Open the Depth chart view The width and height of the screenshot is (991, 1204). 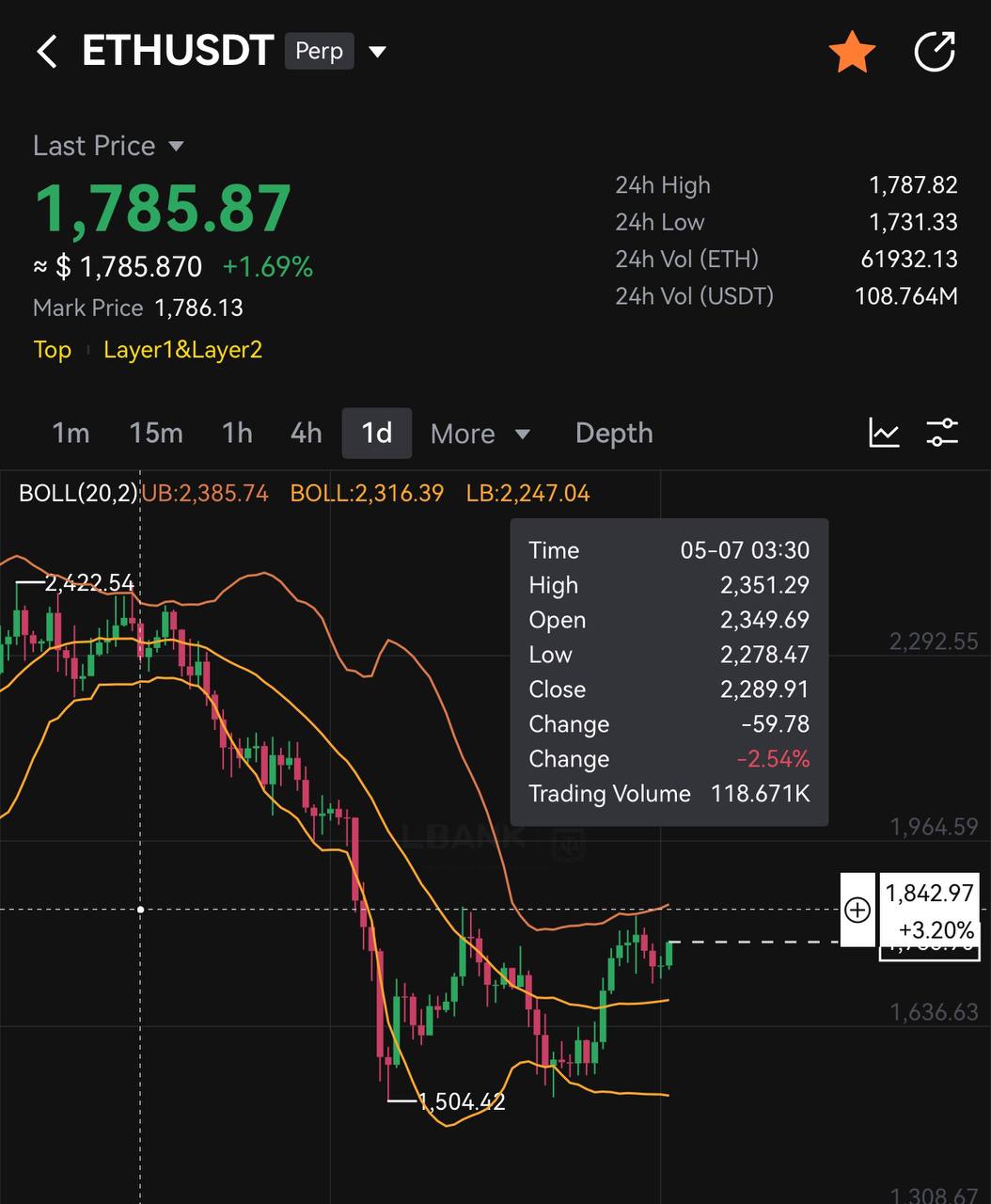coord(614,433)
